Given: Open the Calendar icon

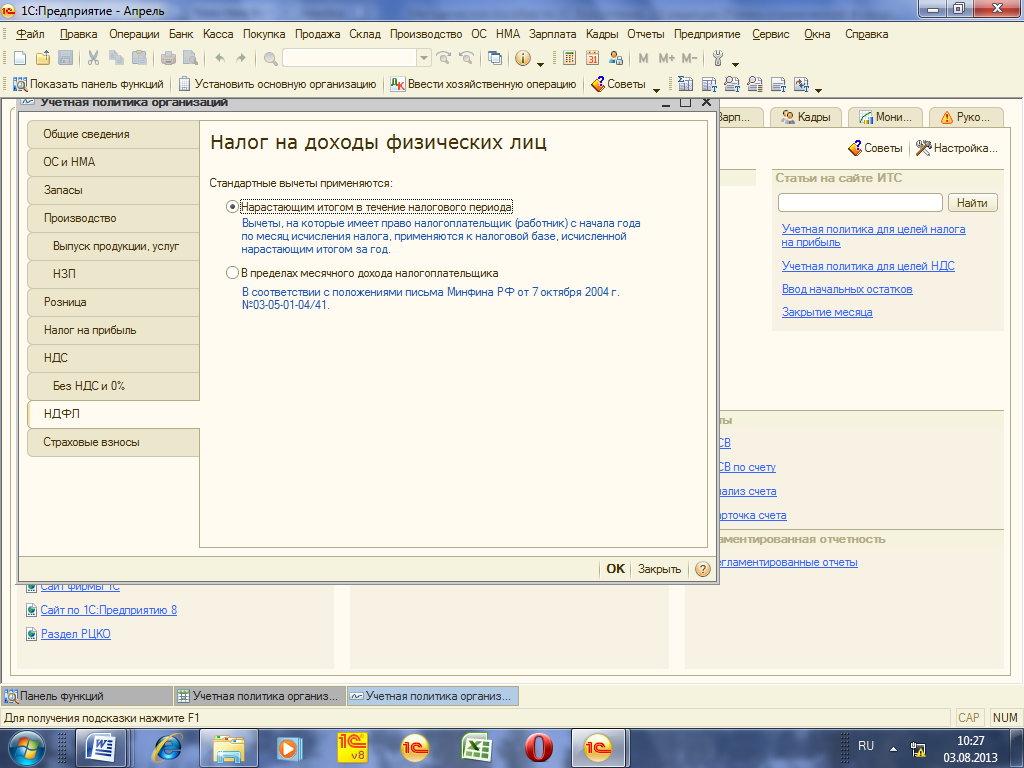Looking at the screenshot, I should [x=592, y=58].
